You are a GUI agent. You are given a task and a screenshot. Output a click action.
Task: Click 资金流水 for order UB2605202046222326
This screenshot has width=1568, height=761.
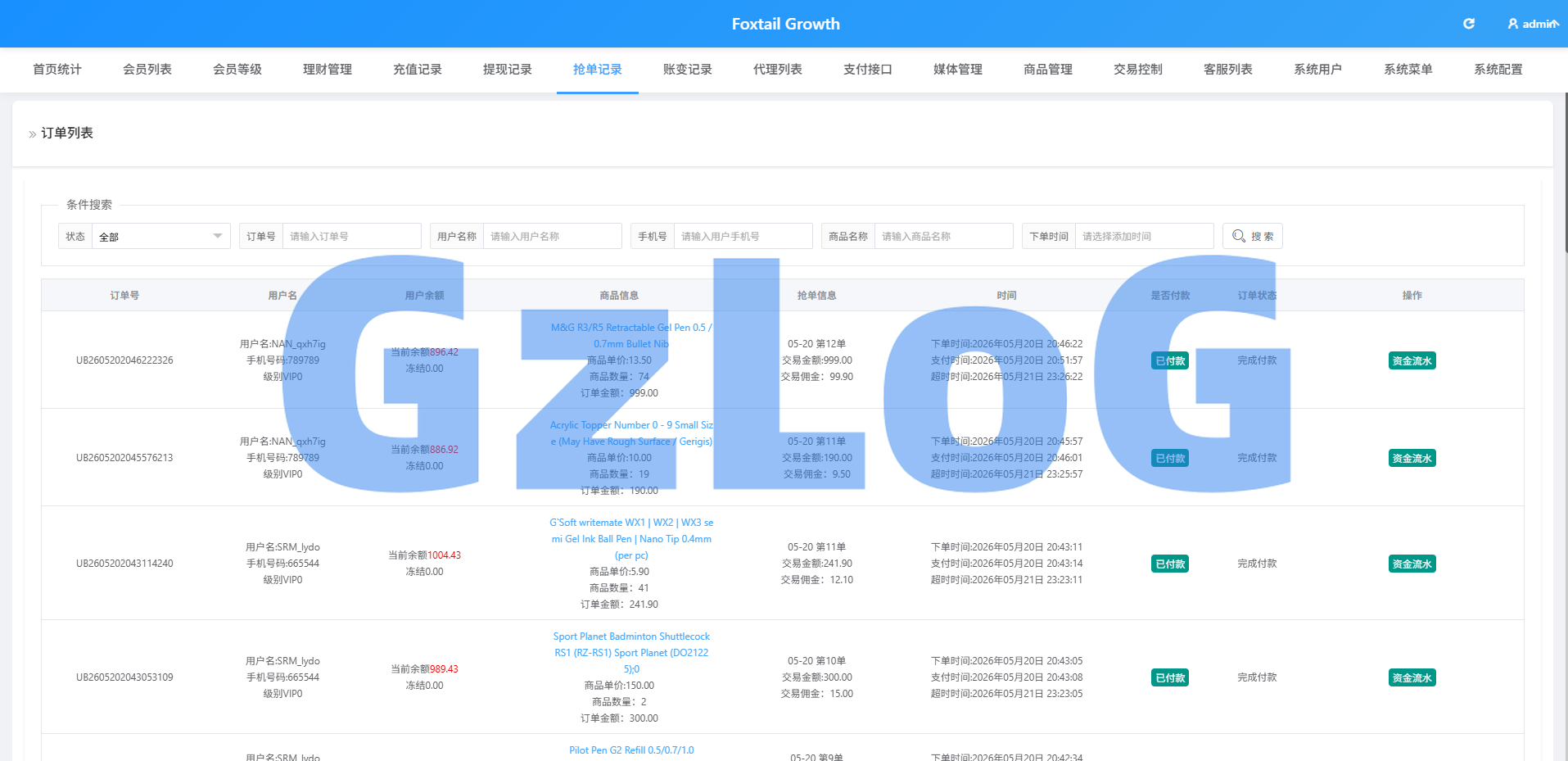click(x=1412, y=360)
